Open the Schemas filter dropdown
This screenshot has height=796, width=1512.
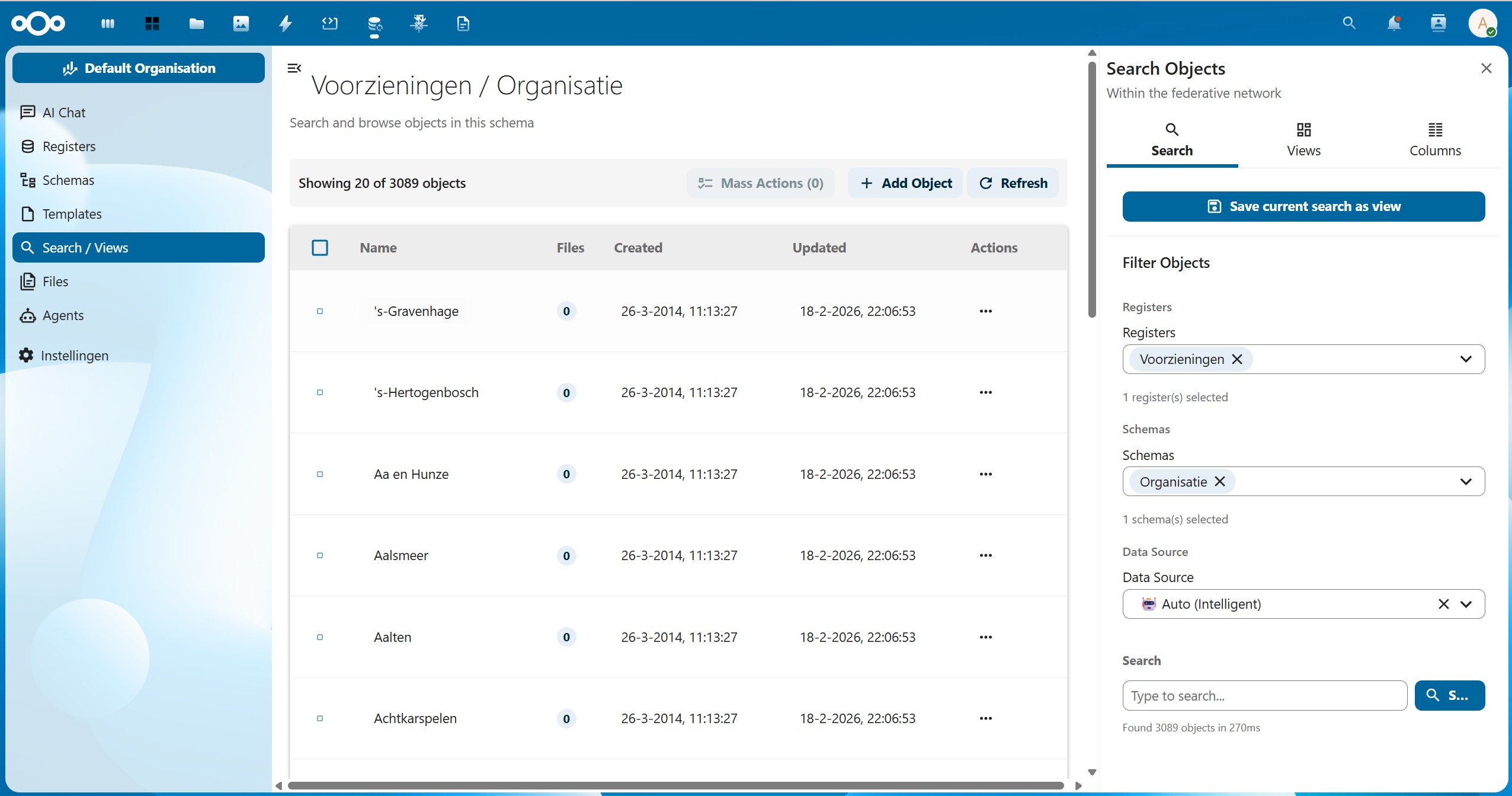(x=1468, y=481)
